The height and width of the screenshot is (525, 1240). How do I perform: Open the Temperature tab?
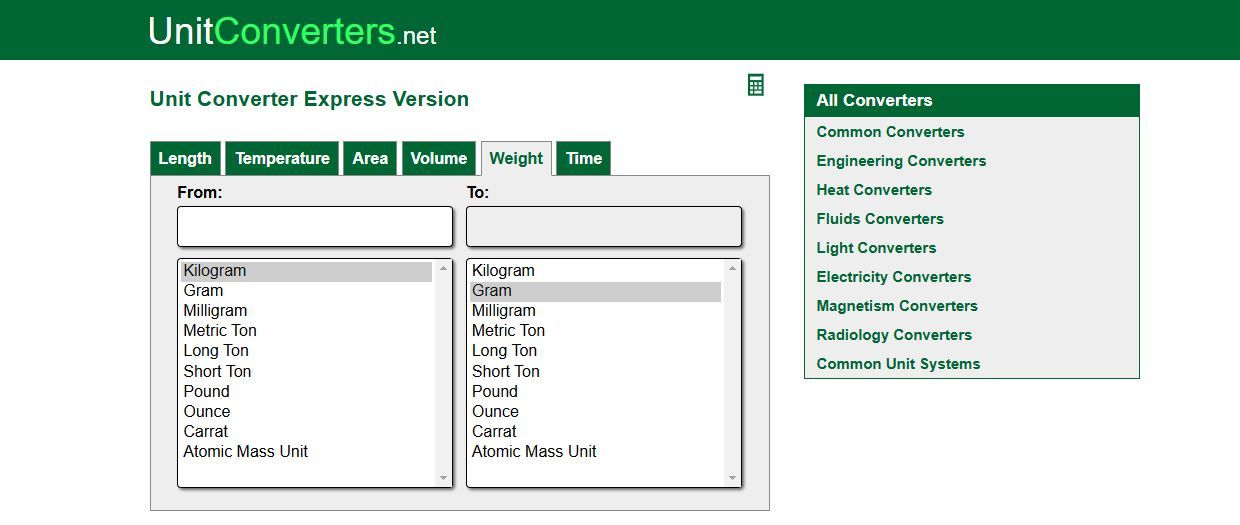pos(282,158)
